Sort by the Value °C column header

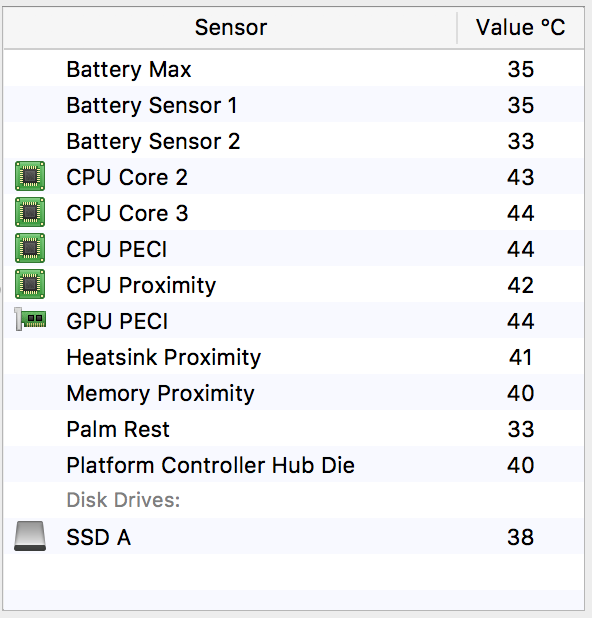(521, 28)
